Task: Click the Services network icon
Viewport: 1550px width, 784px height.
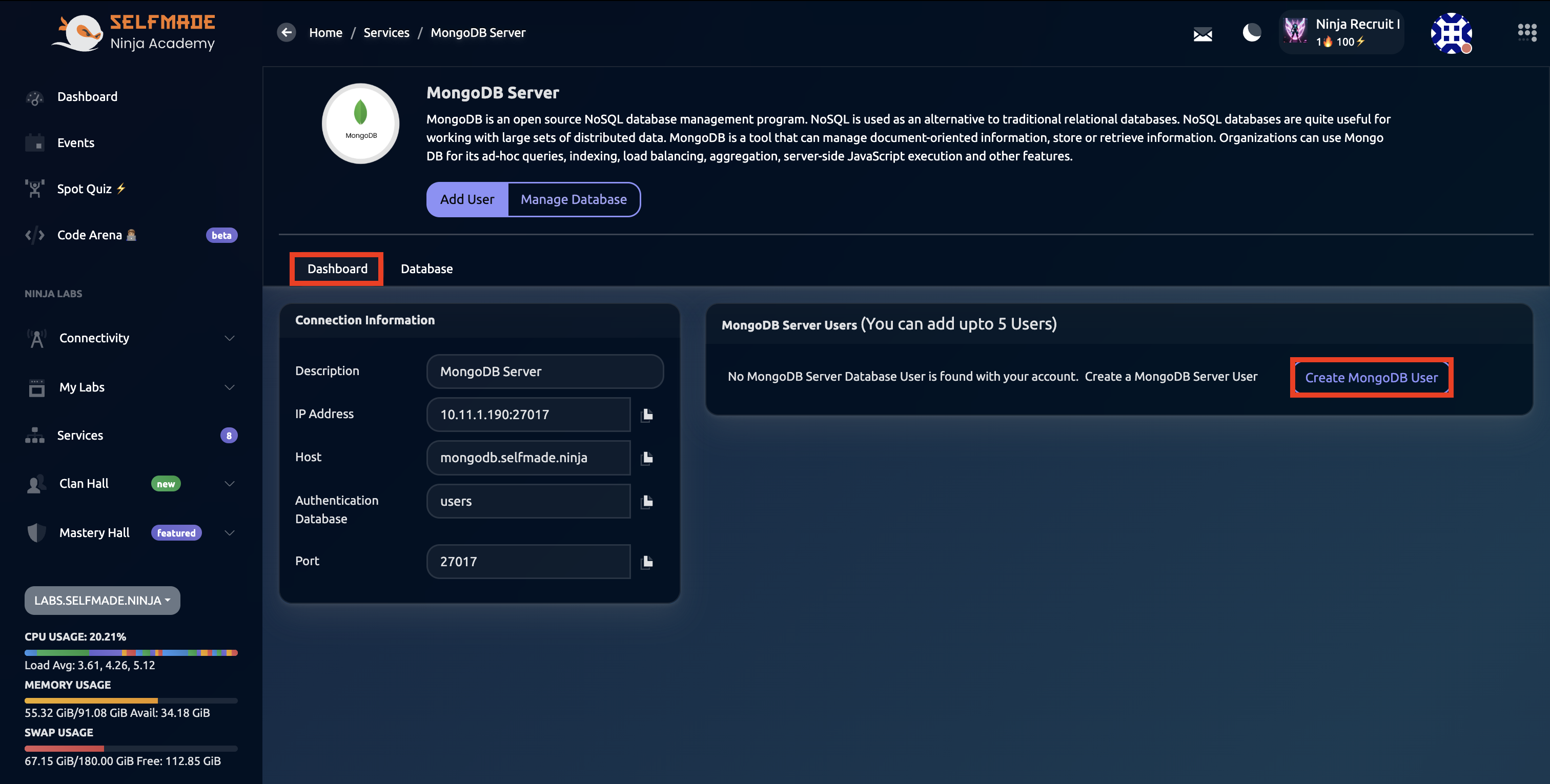Action: (x=35, y=436)
